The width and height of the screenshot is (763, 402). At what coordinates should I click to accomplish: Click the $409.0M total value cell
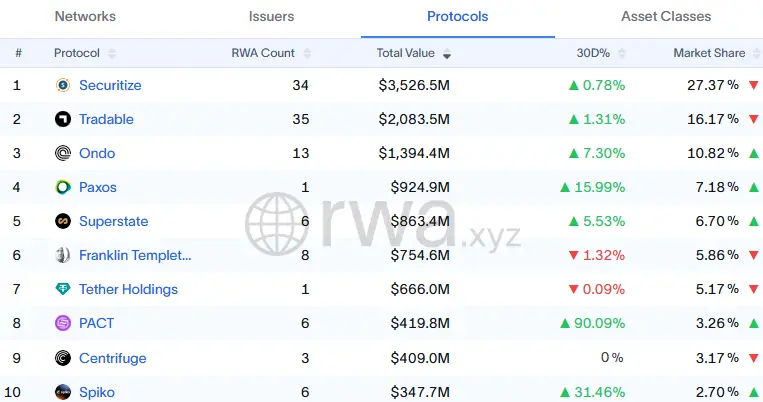coord(420,358)
